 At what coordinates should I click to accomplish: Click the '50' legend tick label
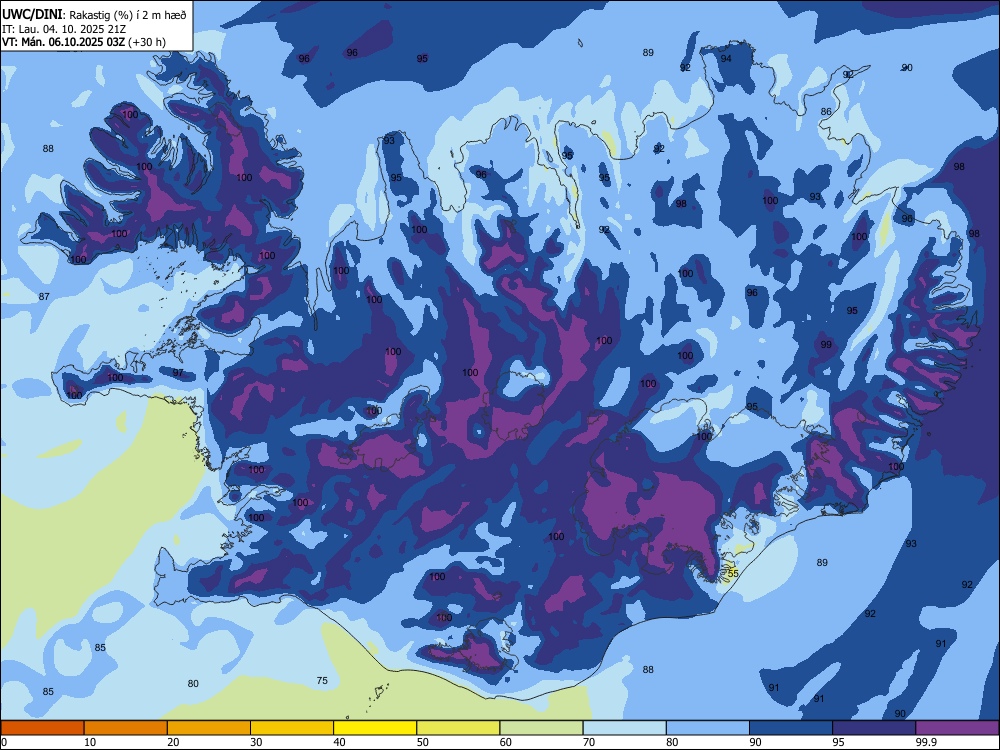(422, 742)
